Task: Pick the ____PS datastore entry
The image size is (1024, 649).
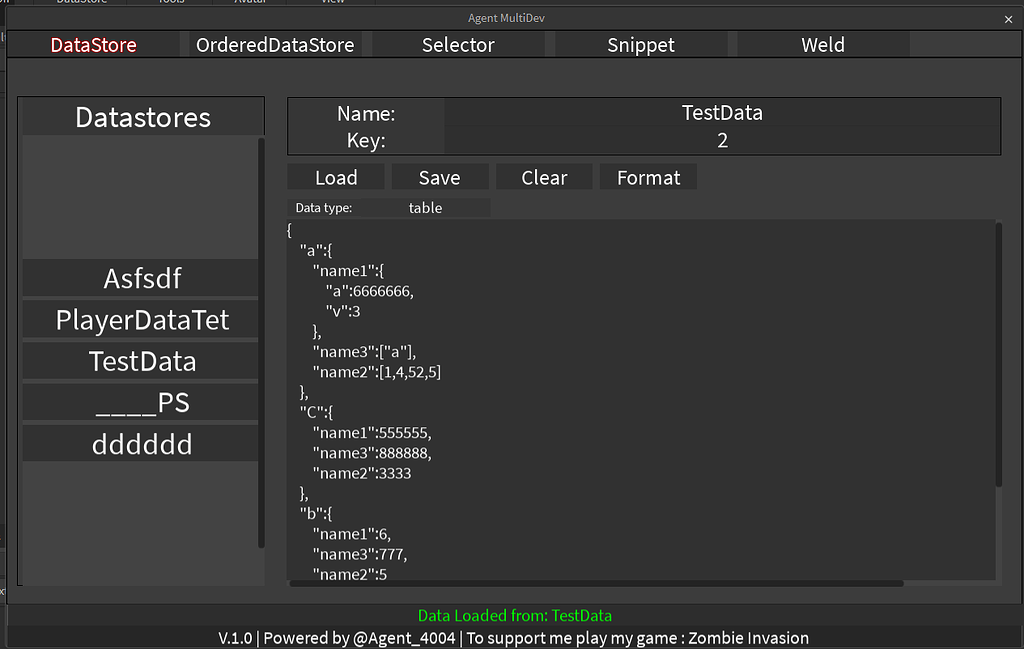Action: click(x=142, y=403)
